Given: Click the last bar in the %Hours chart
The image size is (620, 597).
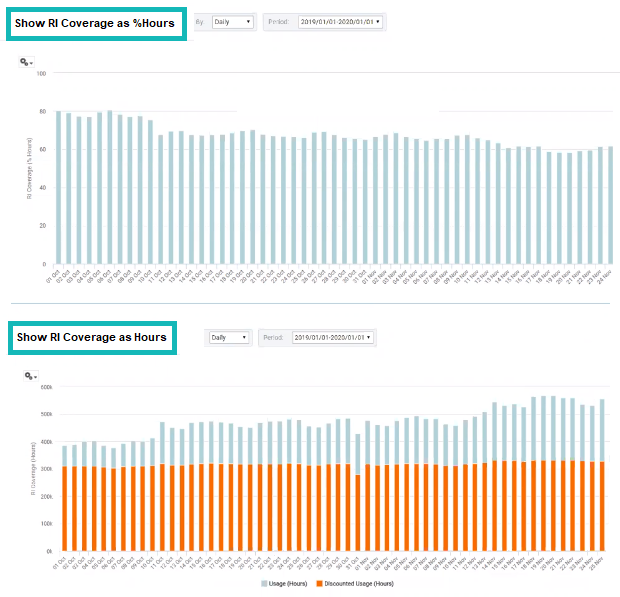Looking at the screenshot, I should coord(610,205).
